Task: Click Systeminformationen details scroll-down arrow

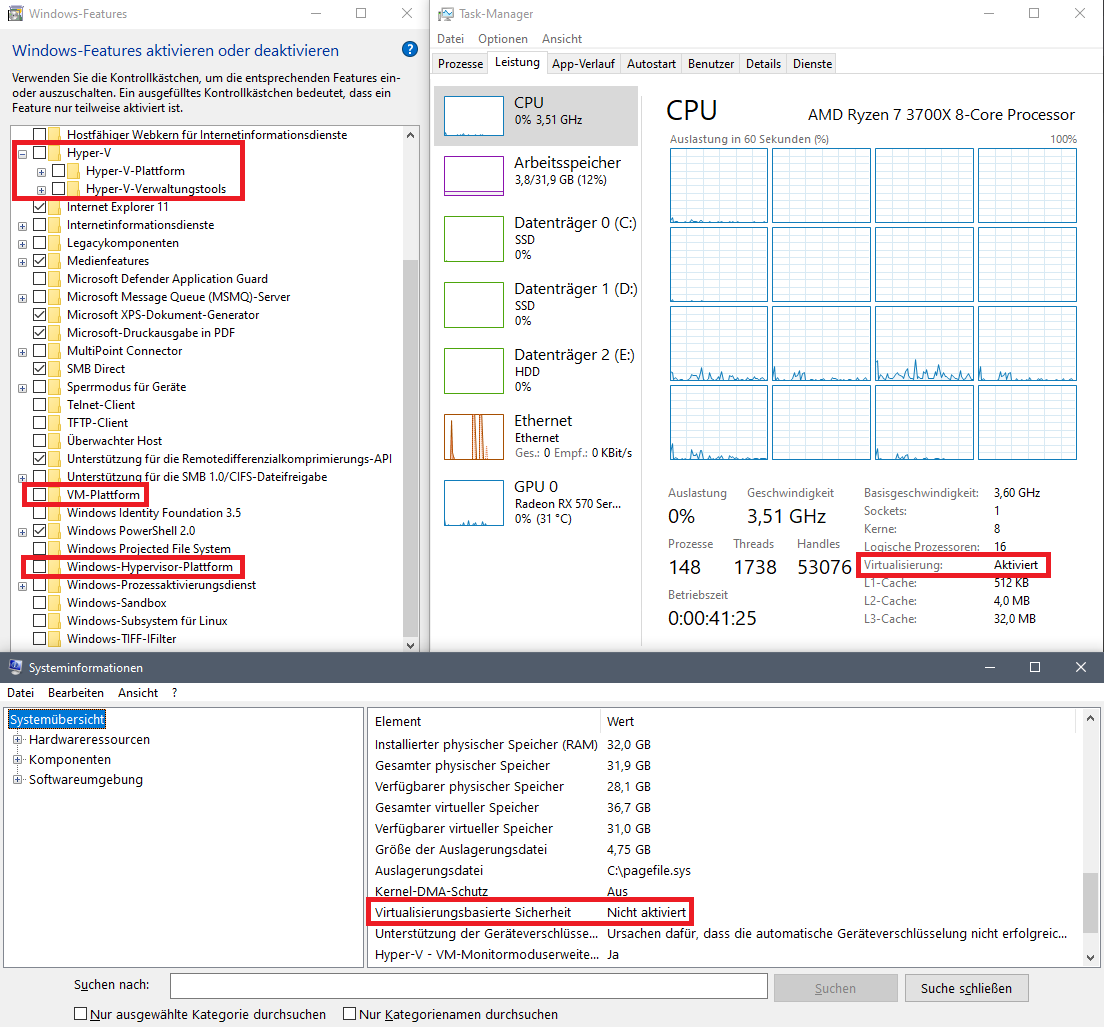Action: [1090, 957]
